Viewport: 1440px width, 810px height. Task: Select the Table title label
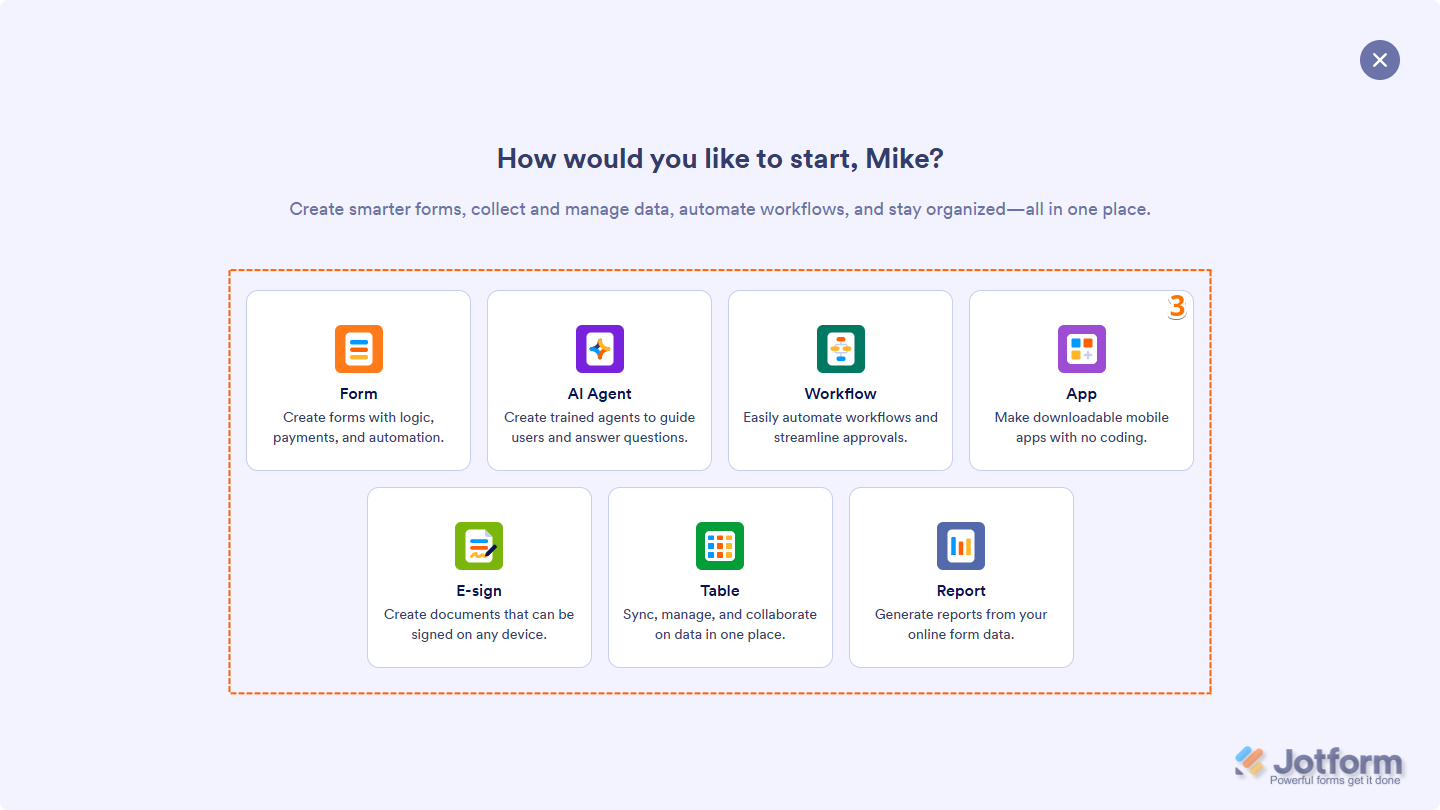(720, 591)
